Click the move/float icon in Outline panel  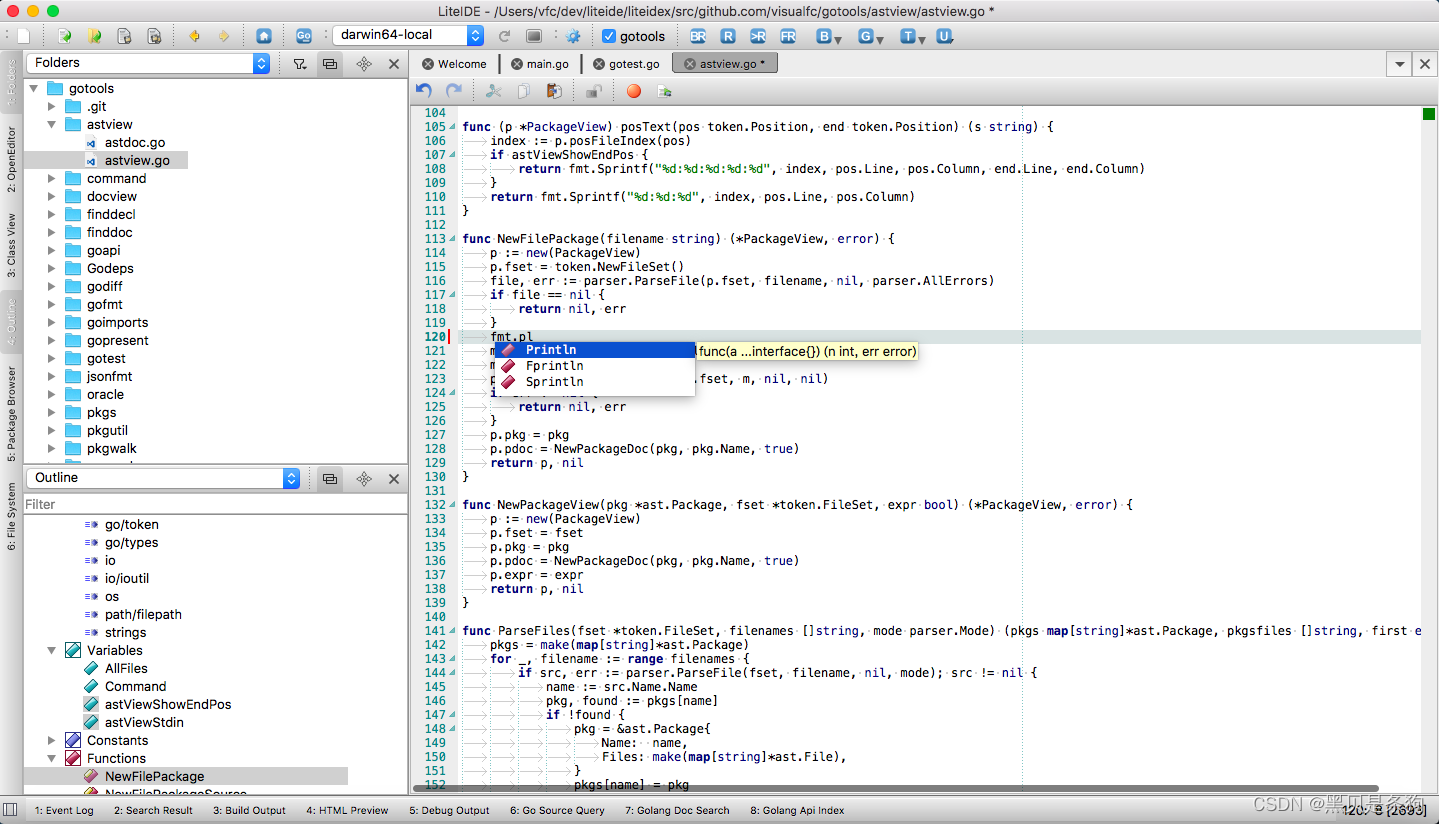click(364, 479)
